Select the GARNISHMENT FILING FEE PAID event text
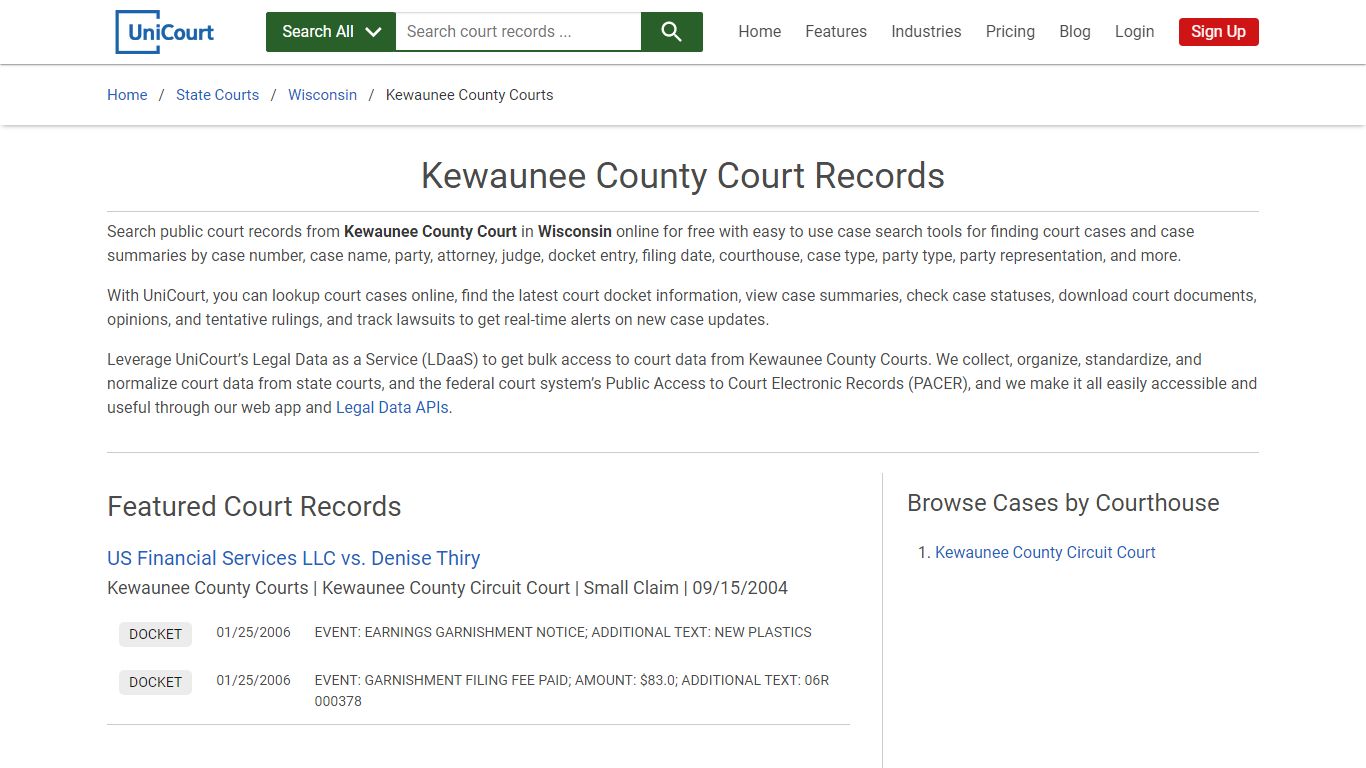 click(572, 691)
